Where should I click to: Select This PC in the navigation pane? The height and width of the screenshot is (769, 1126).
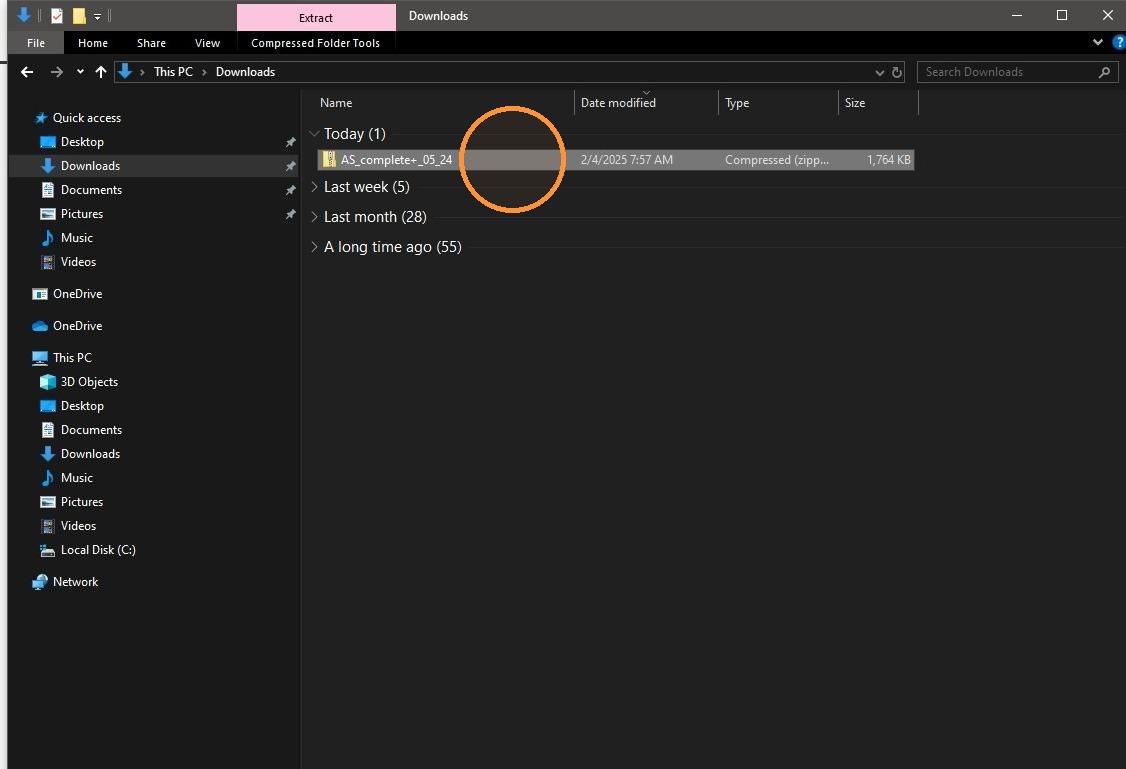(x=73, y=358)
